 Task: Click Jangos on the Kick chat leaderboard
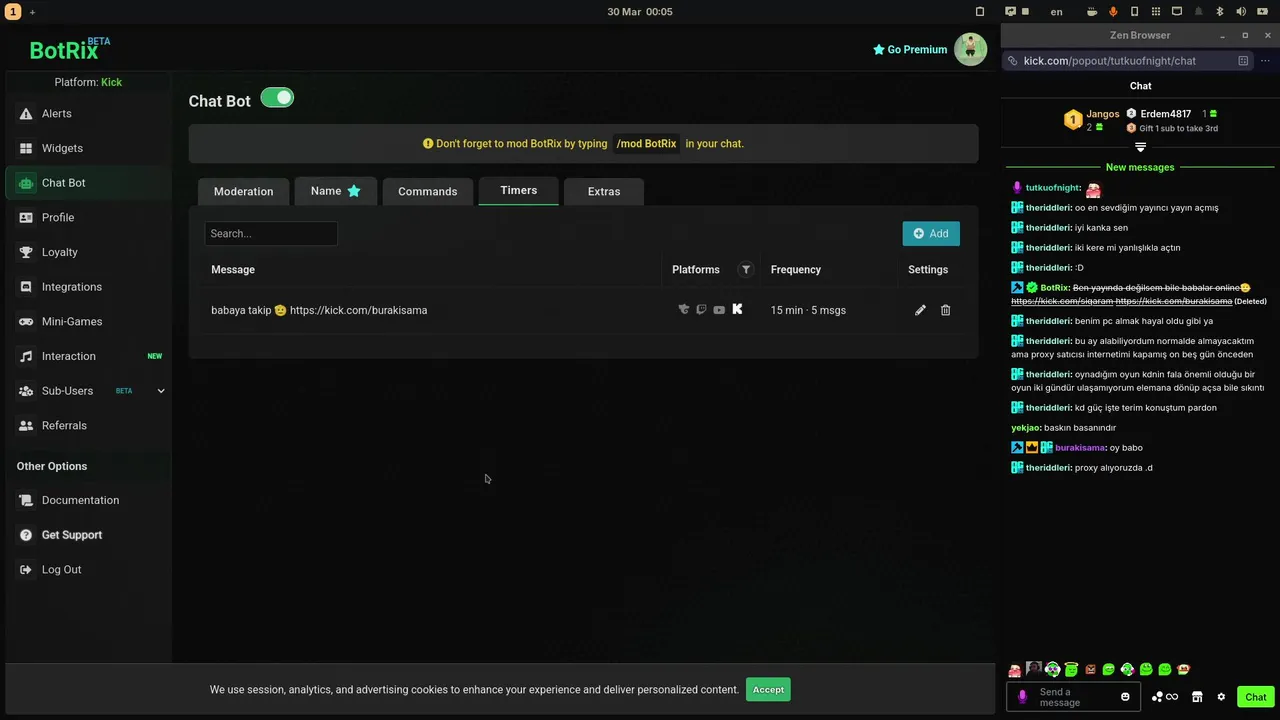(x=1103, y=114)
